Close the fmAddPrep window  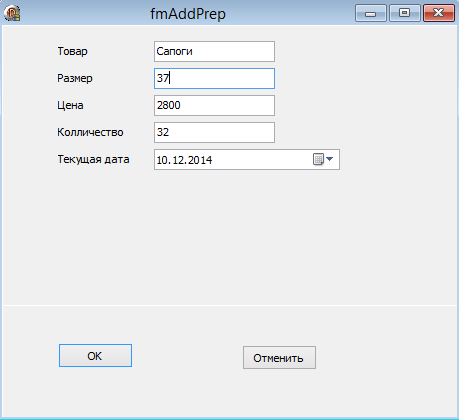coord(439,13)
